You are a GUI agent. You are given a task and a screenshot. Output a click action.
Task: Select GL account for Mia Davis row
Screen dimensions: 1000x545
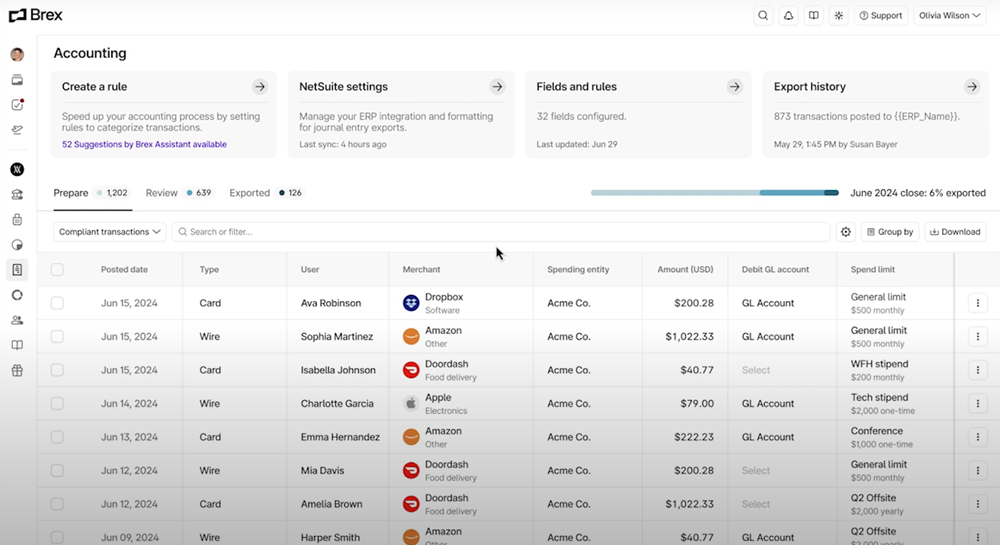tap(756, 470)
